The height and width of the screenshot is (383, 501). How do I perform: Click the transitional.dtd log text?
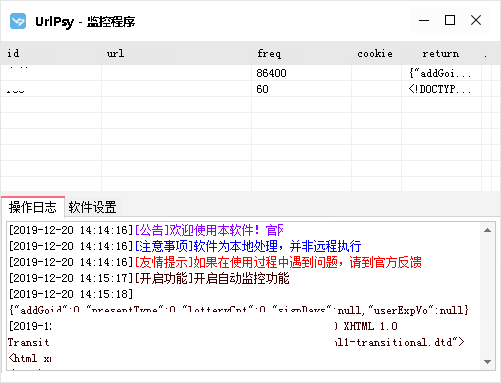(400, 342)
